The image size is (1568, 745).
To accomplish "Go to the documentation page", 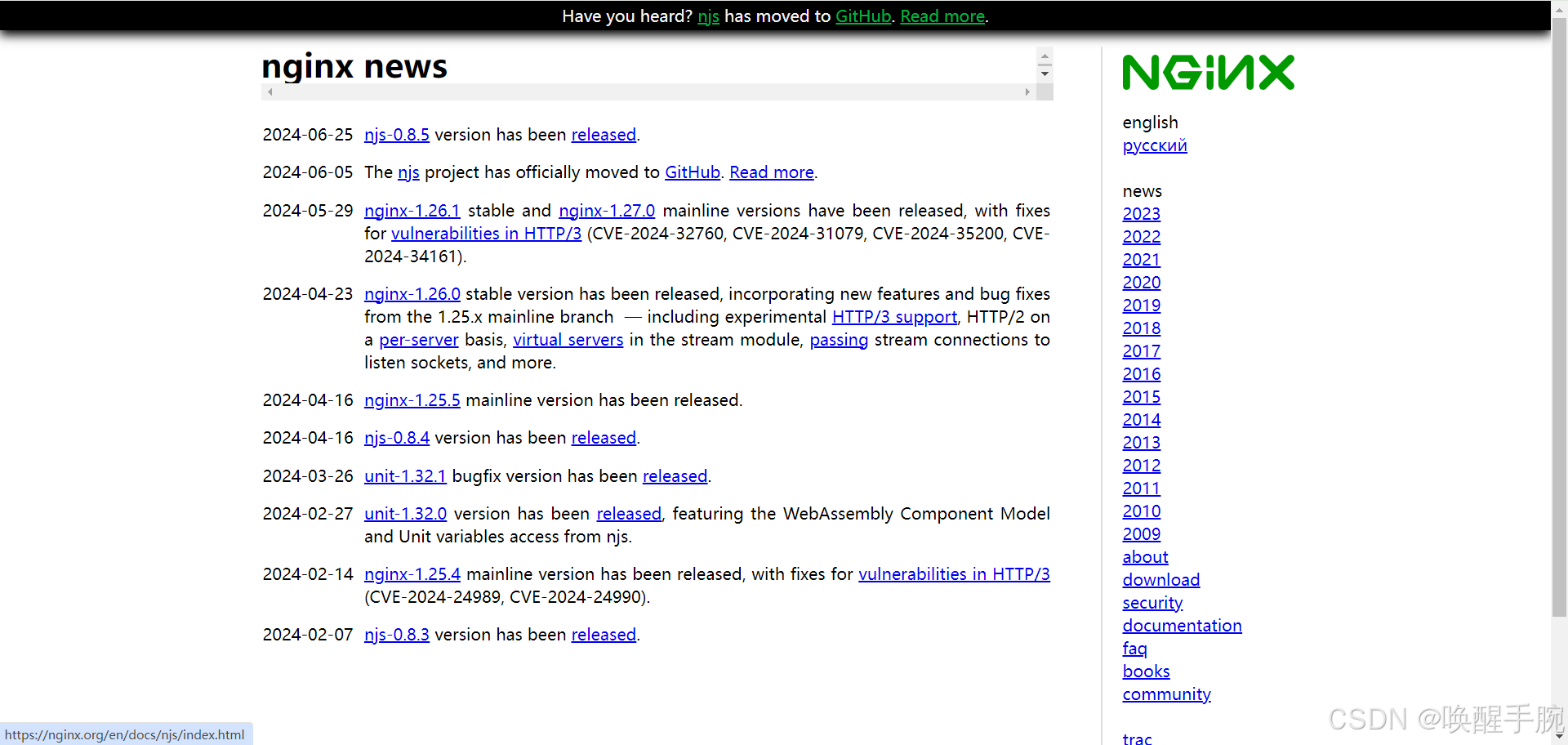I will [1182, 626].
